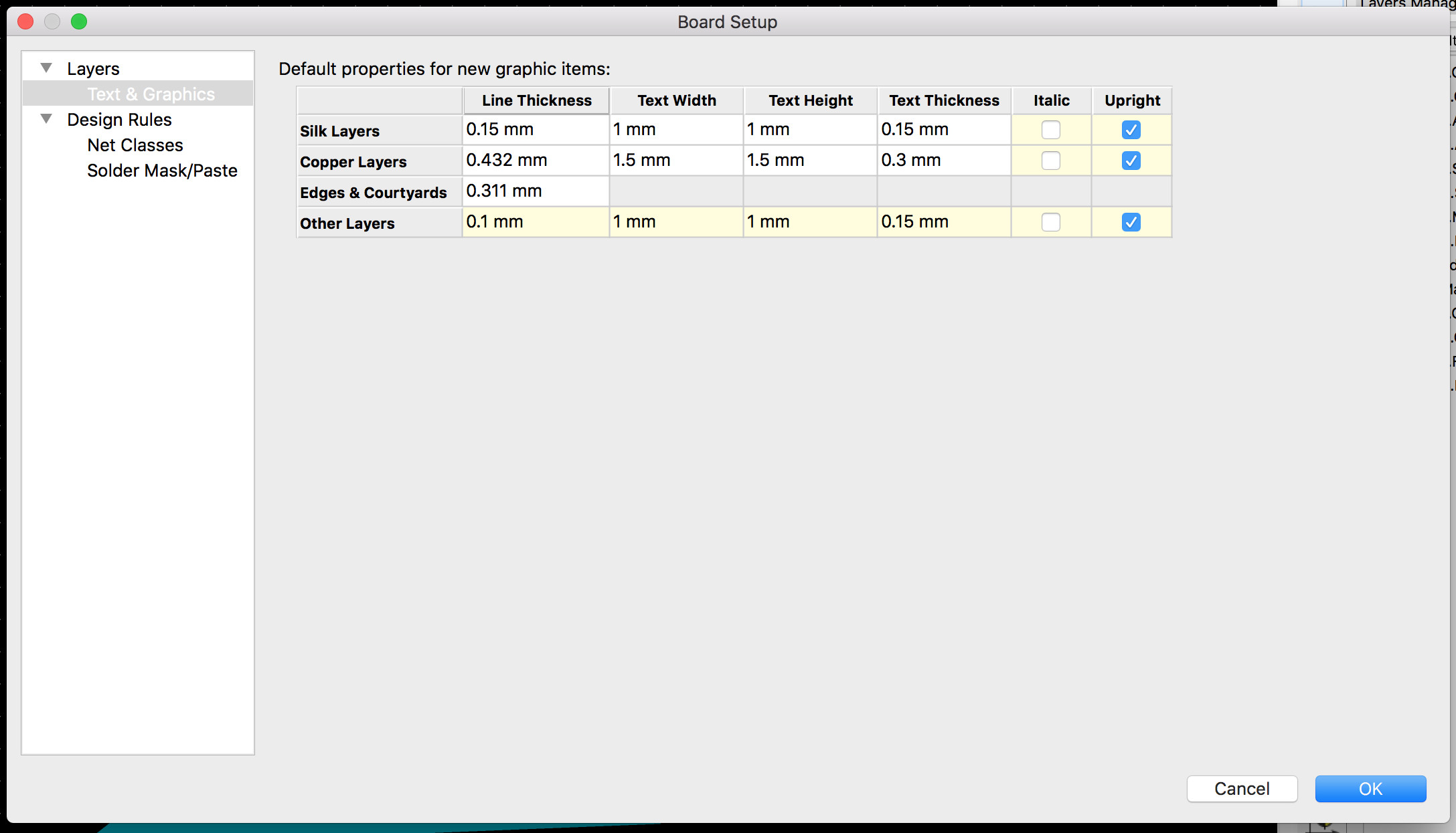Confirm settings with OK button
This screenshot has height=833, width=1456.
(x=1370, y=789)
